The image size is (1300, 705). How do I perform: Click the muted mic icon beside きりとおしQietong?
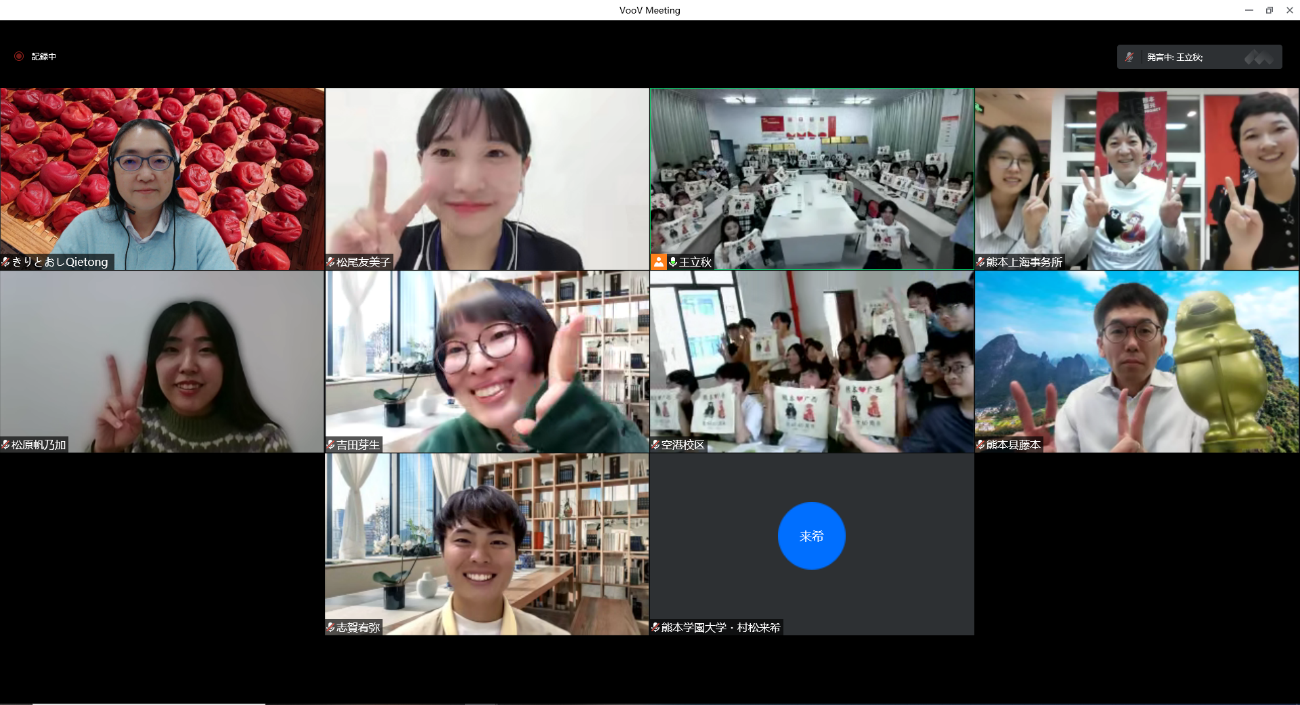[6, 263]
